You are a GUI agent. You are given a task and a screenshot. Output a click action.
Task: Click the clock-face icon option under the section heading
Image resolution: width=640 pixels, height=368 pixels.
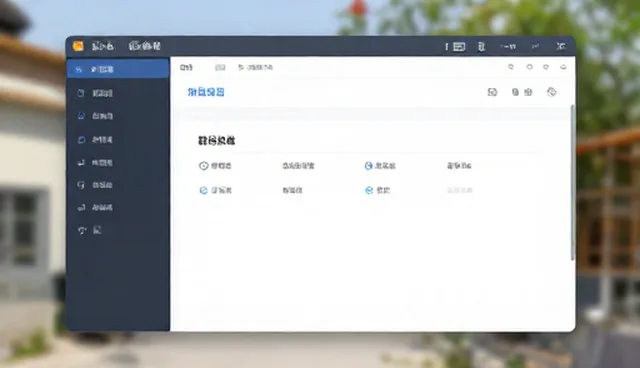(215, 166)
